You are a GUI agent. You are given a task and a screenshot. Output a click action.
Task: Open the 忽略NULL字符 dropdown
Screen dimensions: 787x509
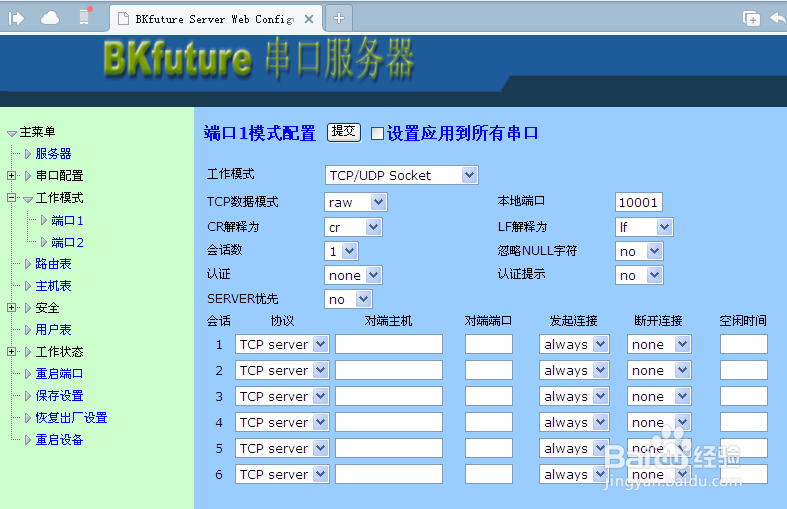[639, 251]
